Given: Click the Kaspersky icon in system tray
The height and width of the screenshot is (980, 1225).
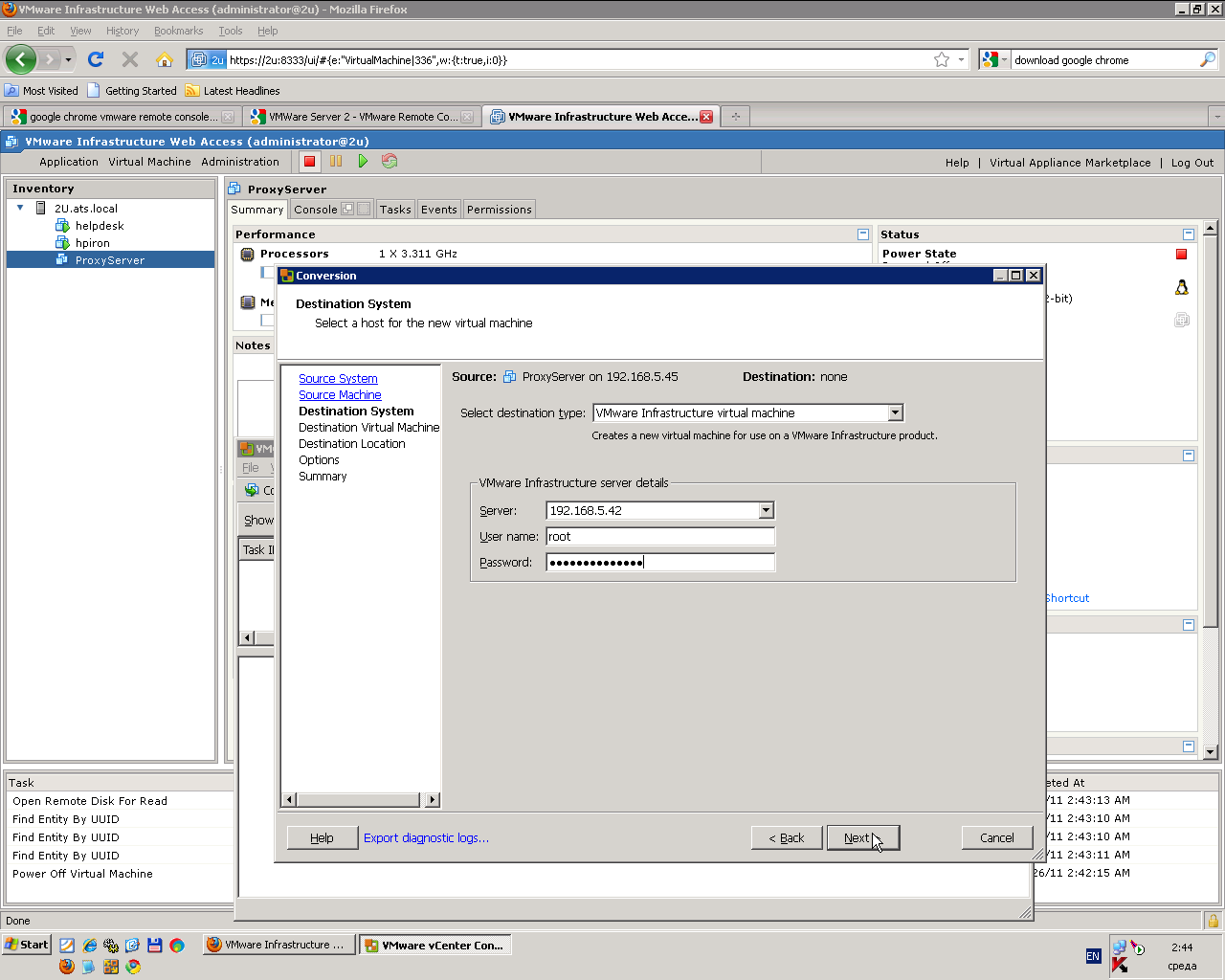Looking at the screenshot, I should coord(1119,965).
